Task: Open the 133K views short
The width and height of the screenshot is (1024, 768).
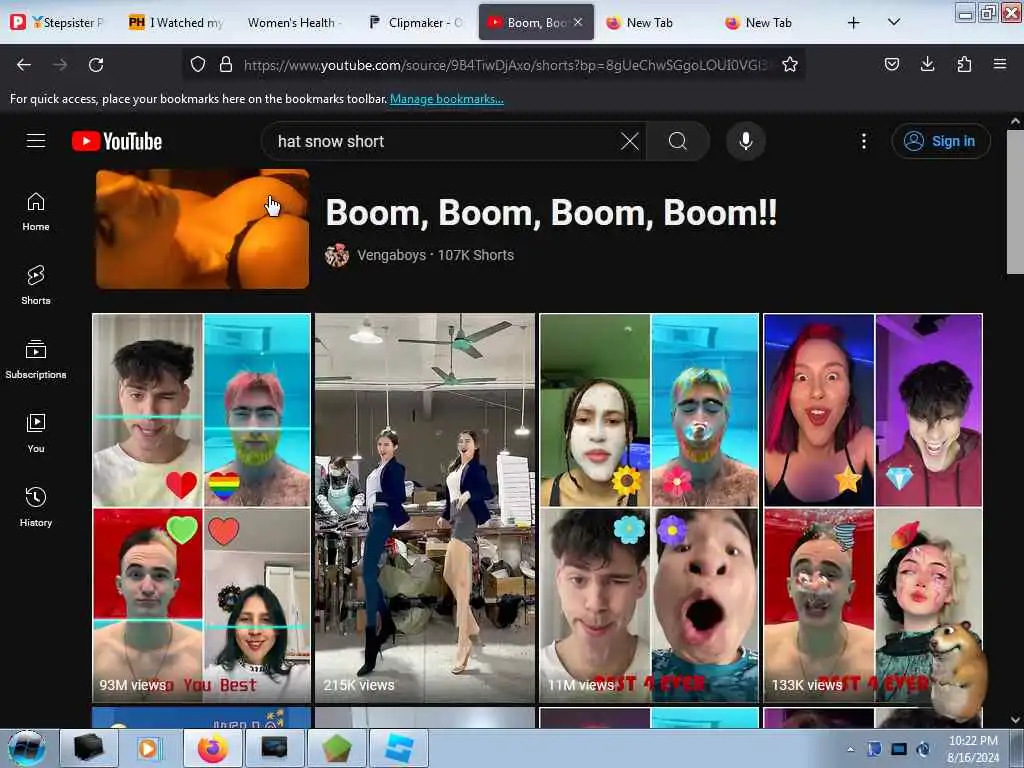Action: pyautogui.click(x=873, y=507)
